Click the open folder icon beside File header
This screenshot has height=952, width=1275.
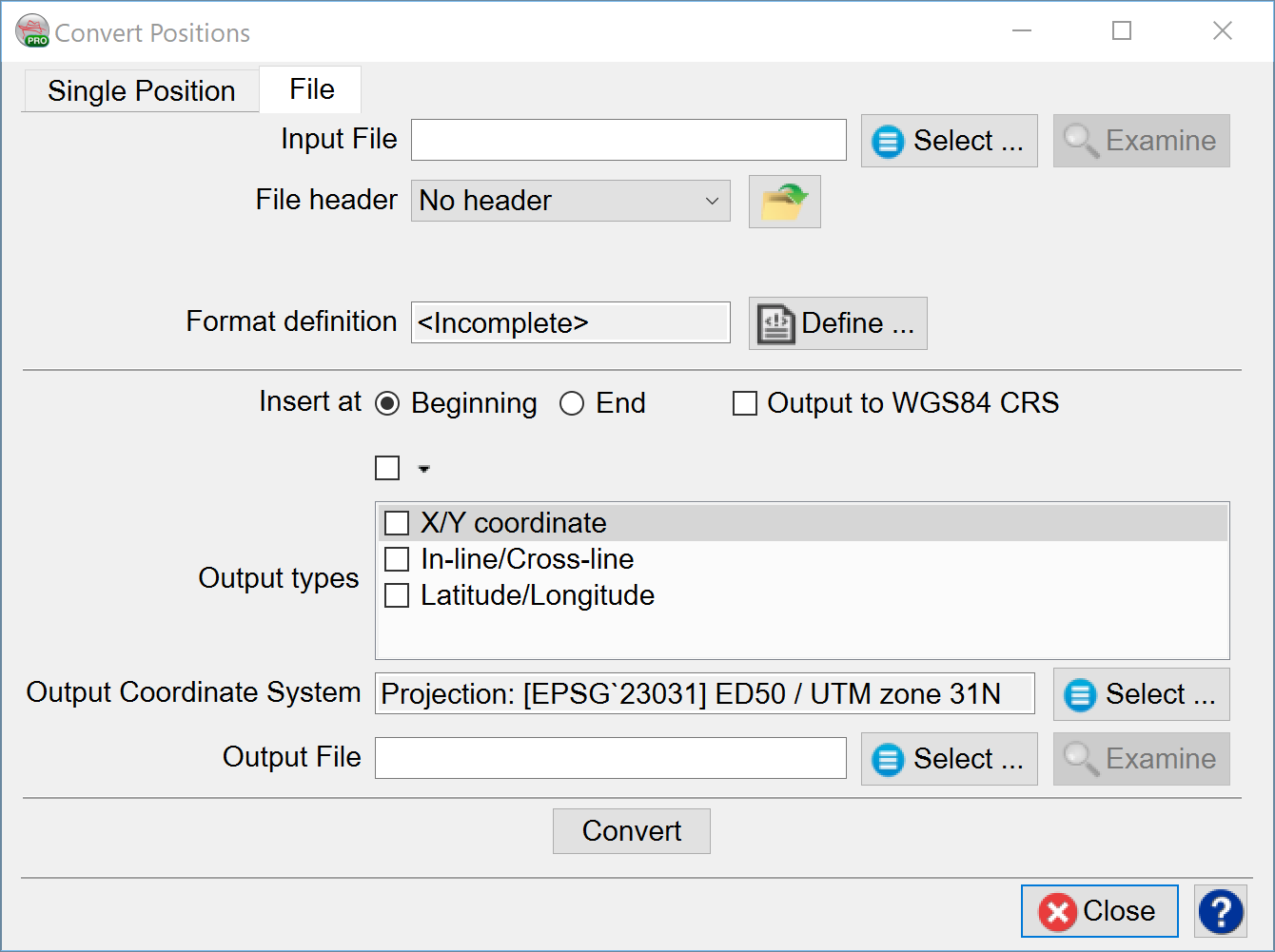[784, 202]
